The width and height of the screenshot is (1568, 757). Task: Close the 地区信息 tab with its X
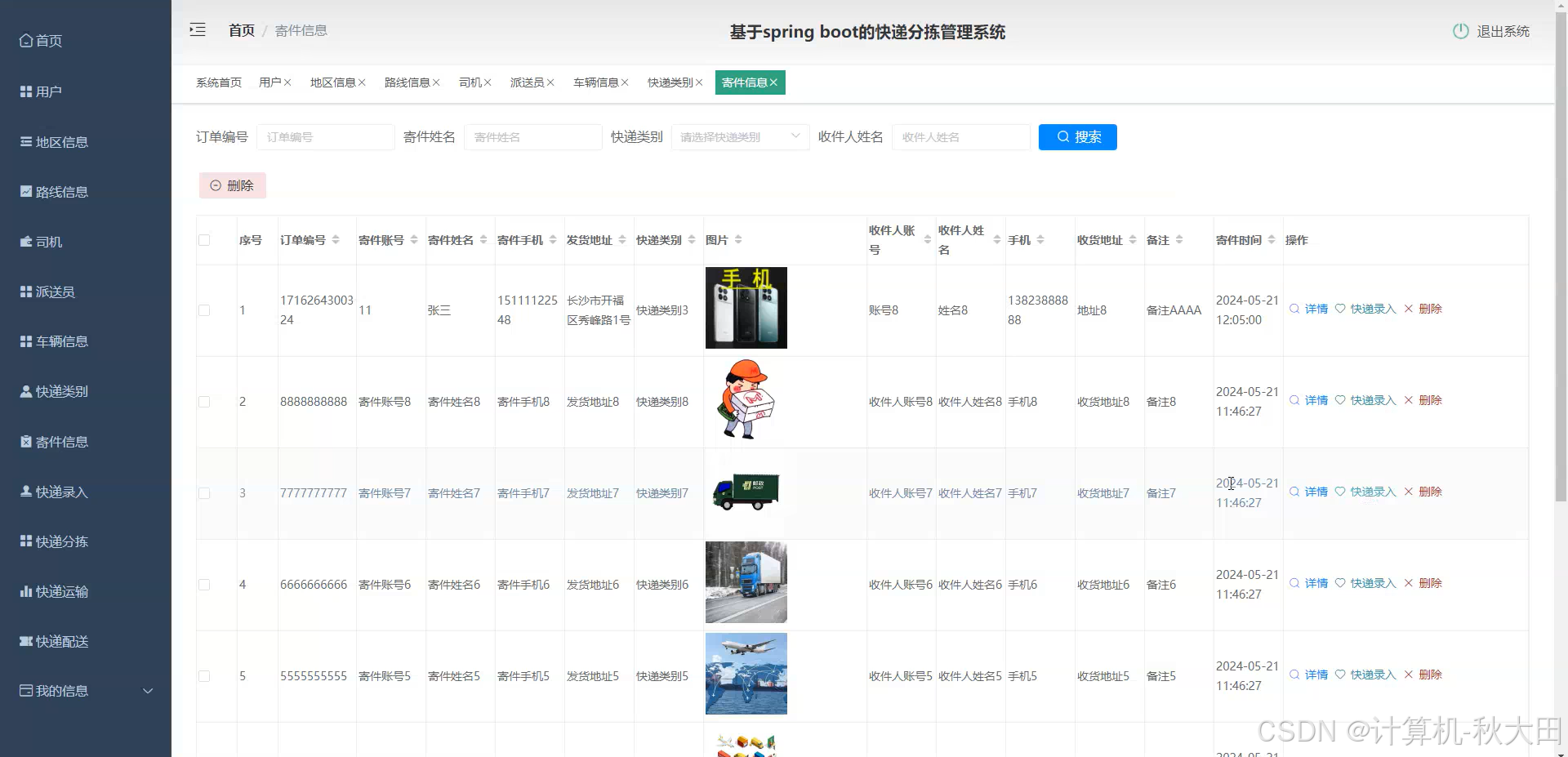coord(362,82)
